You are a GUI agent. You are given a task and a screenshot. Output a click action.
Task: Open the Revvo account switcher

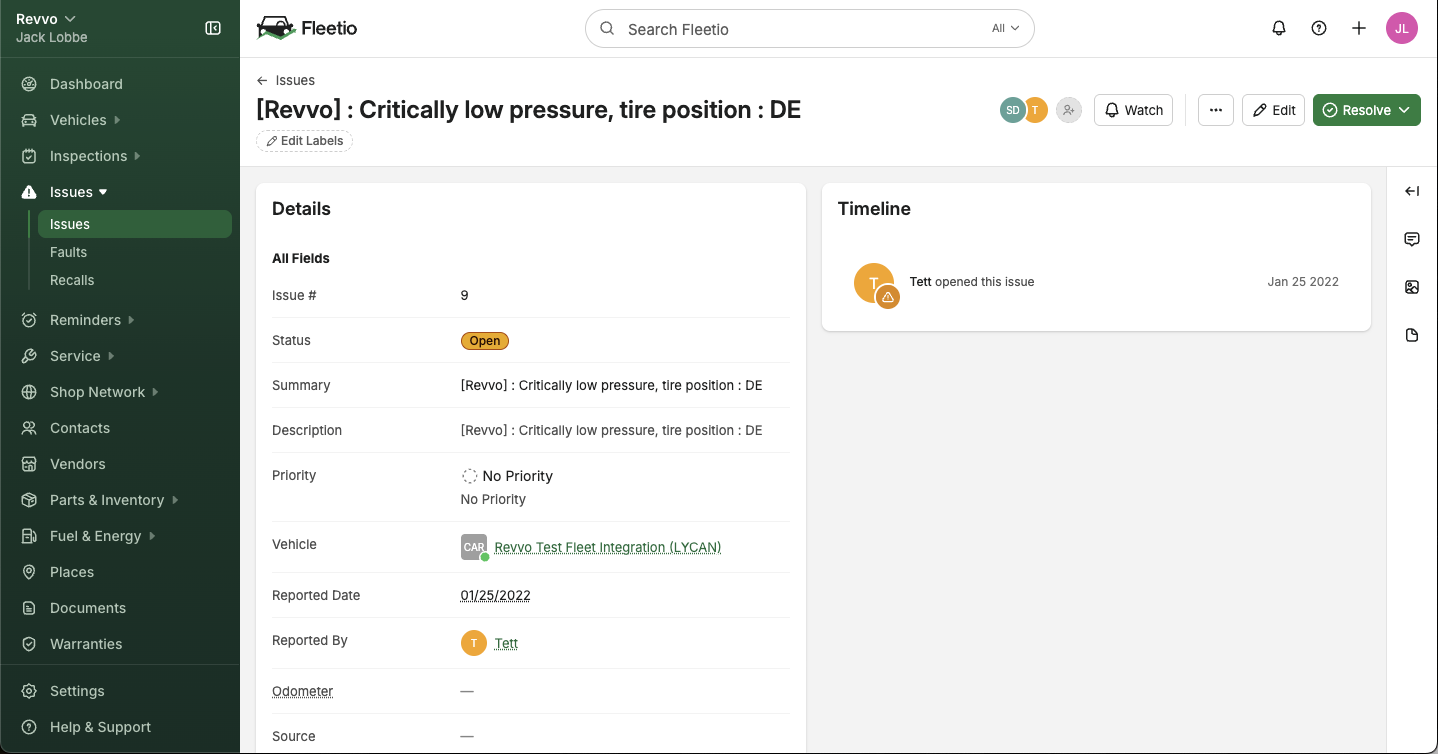[x=46, y=19]
